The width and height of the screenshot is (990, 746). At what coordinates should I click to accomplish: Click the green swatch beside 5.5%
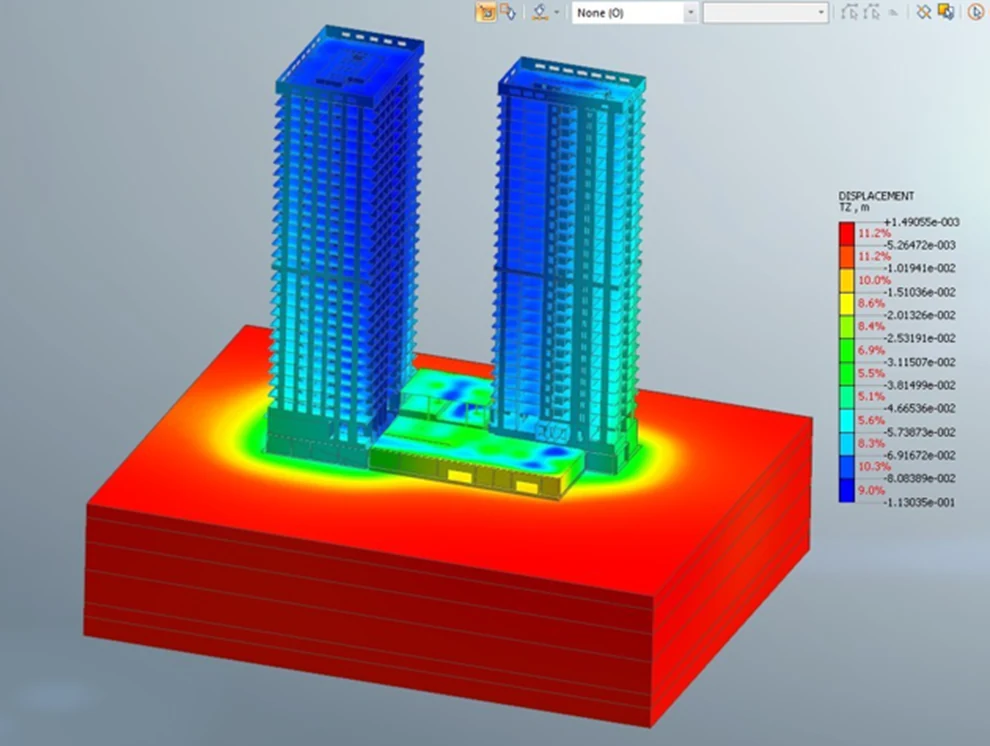point(847,374)
